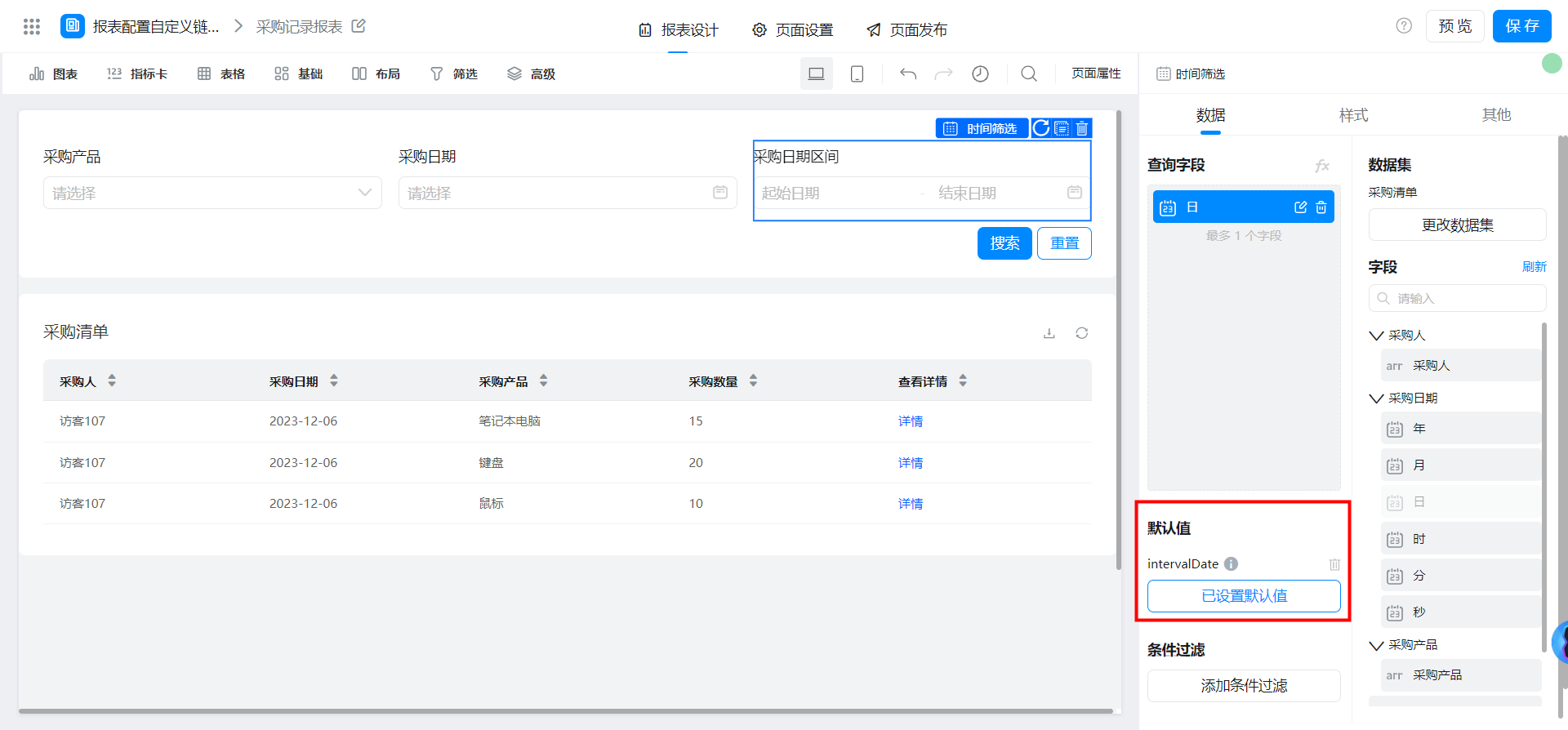The width and height of the screenshot is (1568, 730).
Task: Download the 采购清单 table data
Action: (x=1049, y=333)
